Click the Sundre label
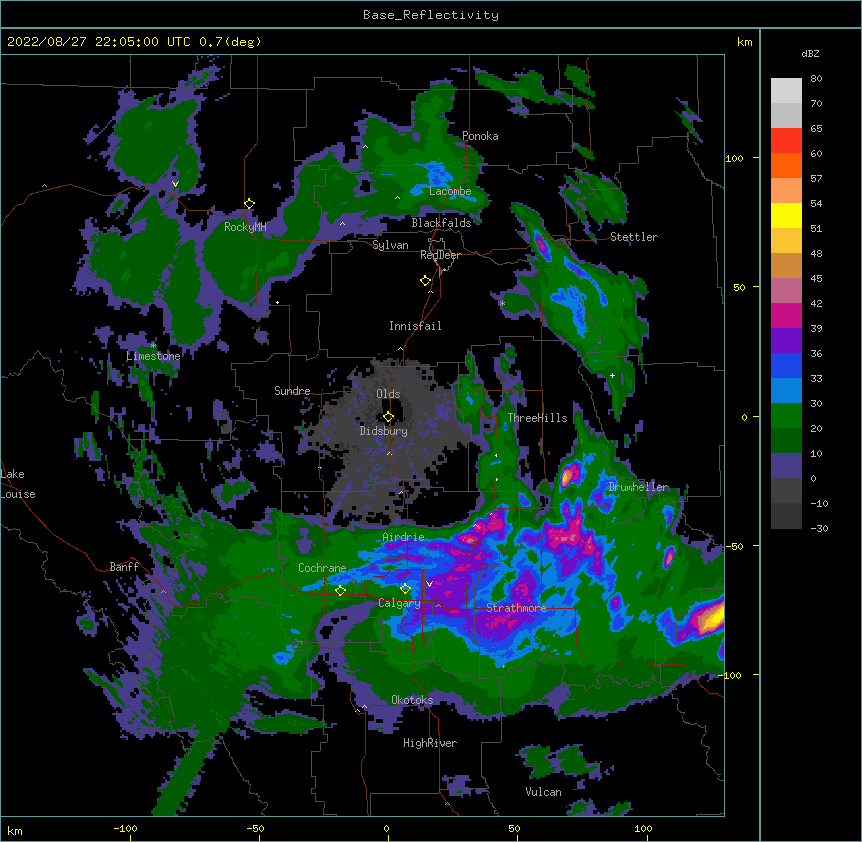 (x=292, y=391)
